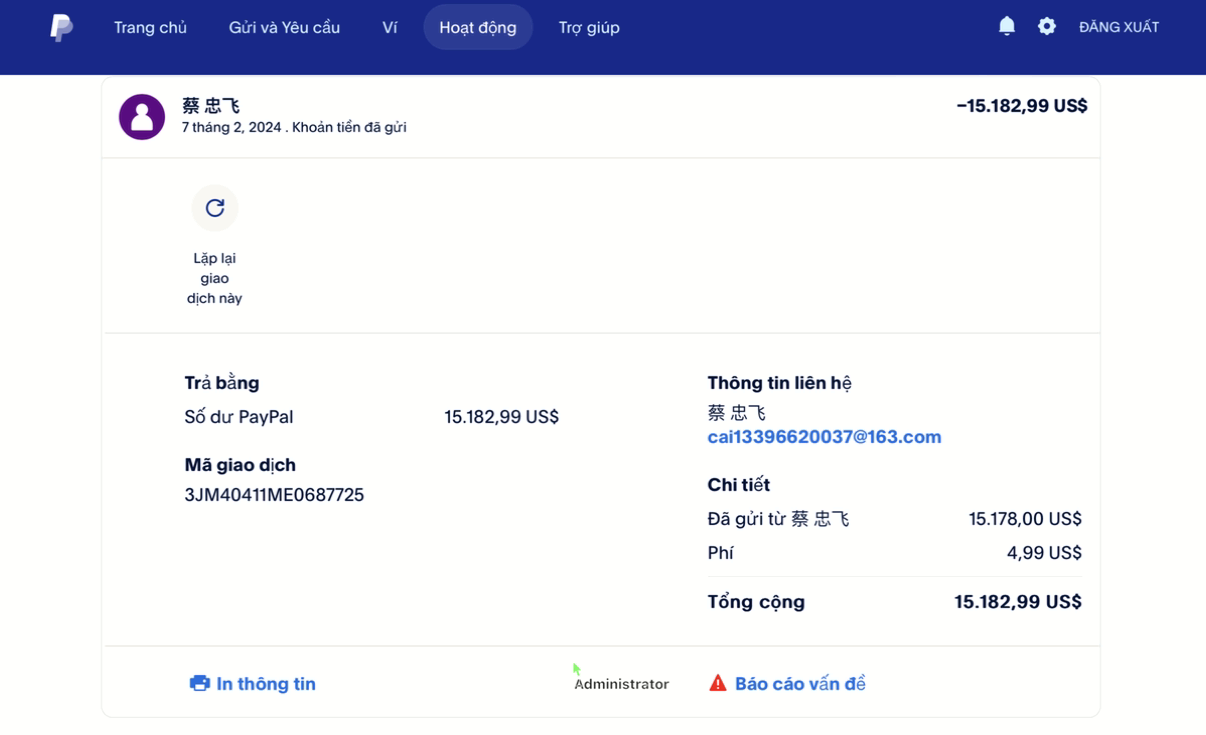Click the Thông tin liên hệ heading
The height and width of the screenshot is (735, 1206).
pyautogui.click(x=780, y=383)
